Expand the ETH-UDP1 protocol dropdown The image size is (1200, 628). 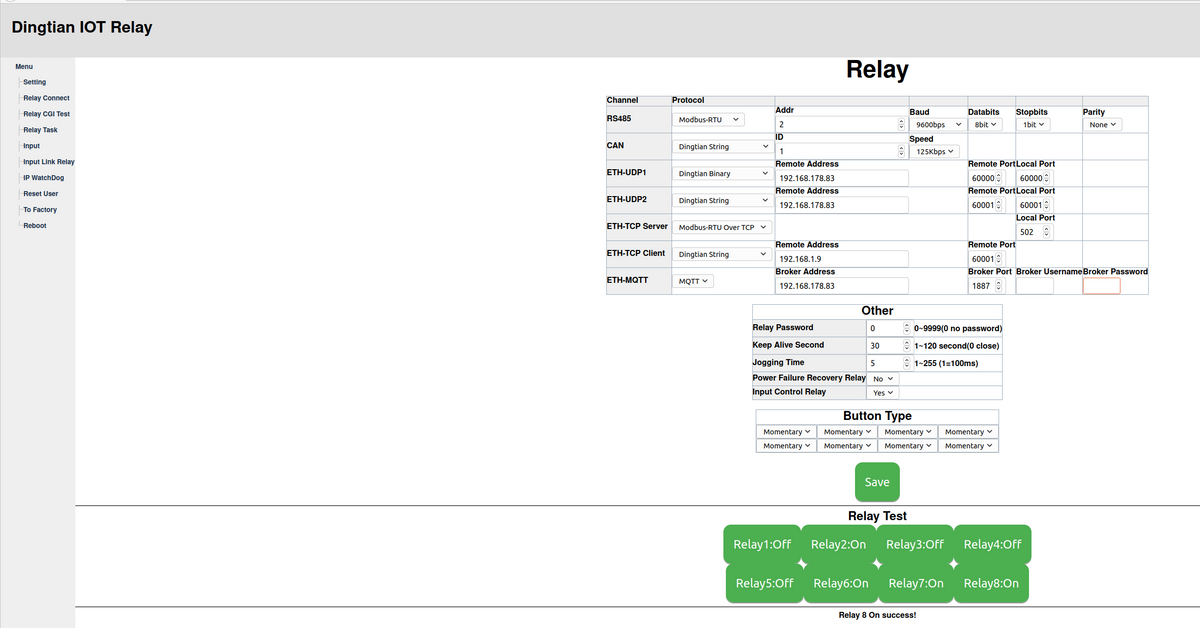(x=722, y=174)
